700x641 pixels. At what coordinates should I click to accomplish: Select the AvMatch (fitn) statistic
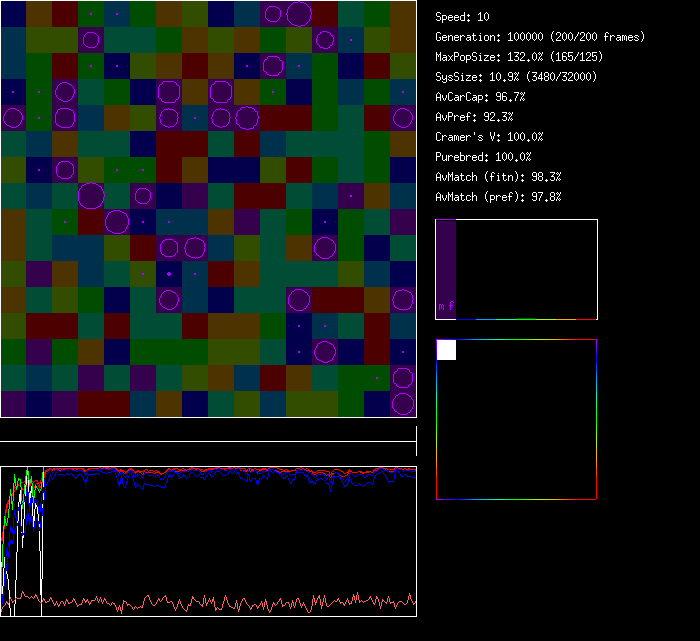pyautogui.click(x=498, y=177)
